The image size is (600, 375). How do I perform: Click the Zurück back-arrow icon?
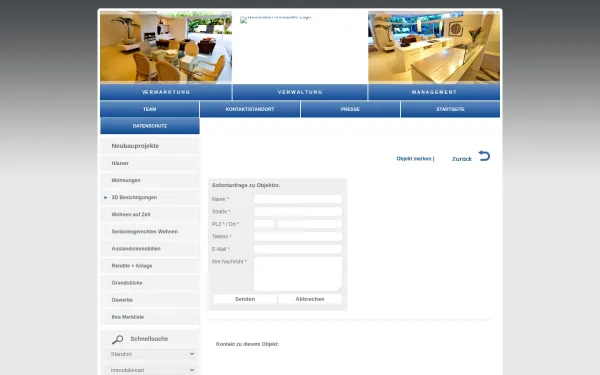(x=484, y=156)
